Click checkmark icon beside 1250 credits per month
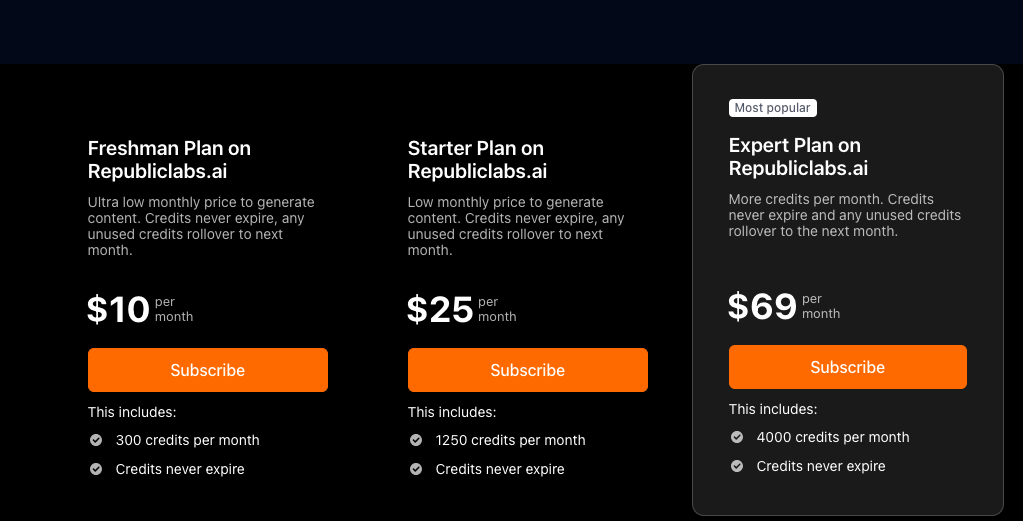Image resolution: width=1023 pixels, height=521 pixels. [x=416, y=440]
